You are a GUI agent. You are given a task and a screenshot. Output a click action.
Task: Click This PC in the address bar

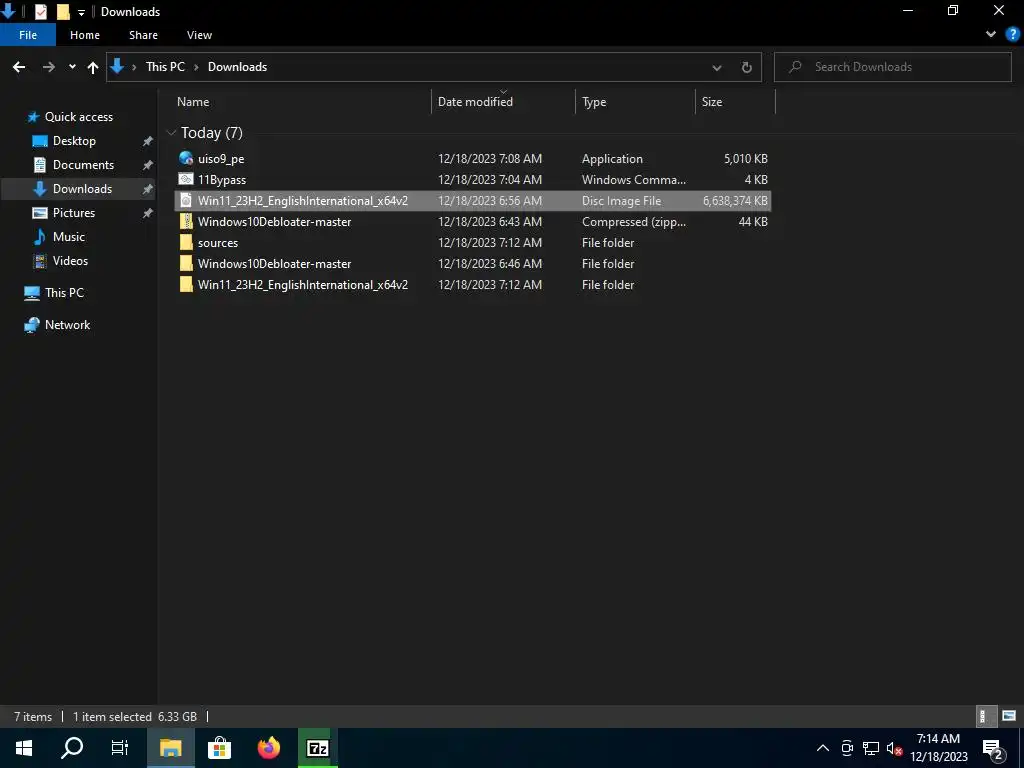point(165,67)
